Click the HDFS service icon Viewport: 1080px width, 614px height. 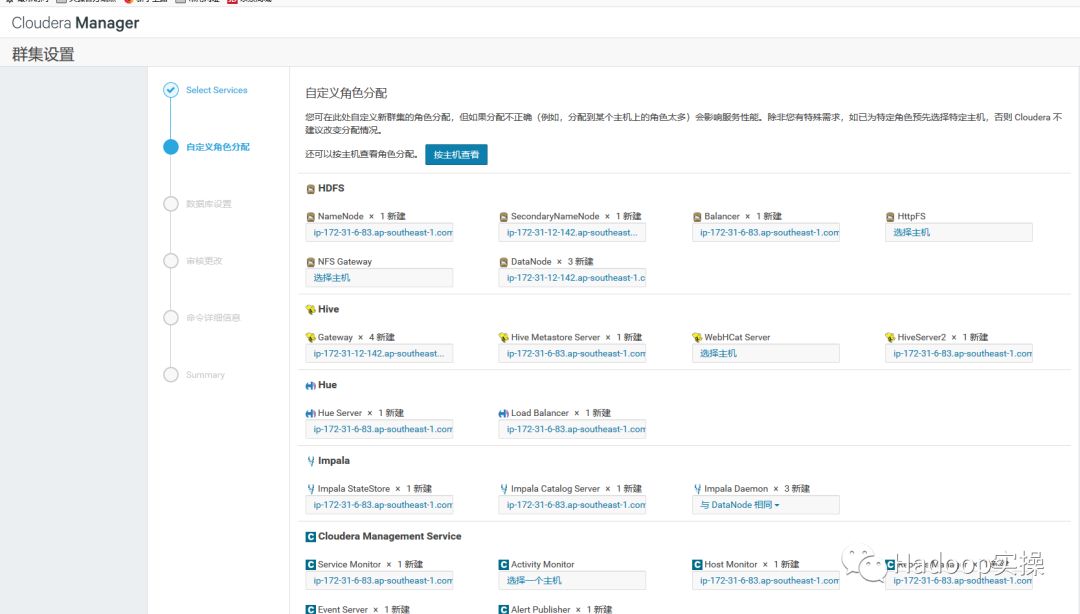coord(311,189)
